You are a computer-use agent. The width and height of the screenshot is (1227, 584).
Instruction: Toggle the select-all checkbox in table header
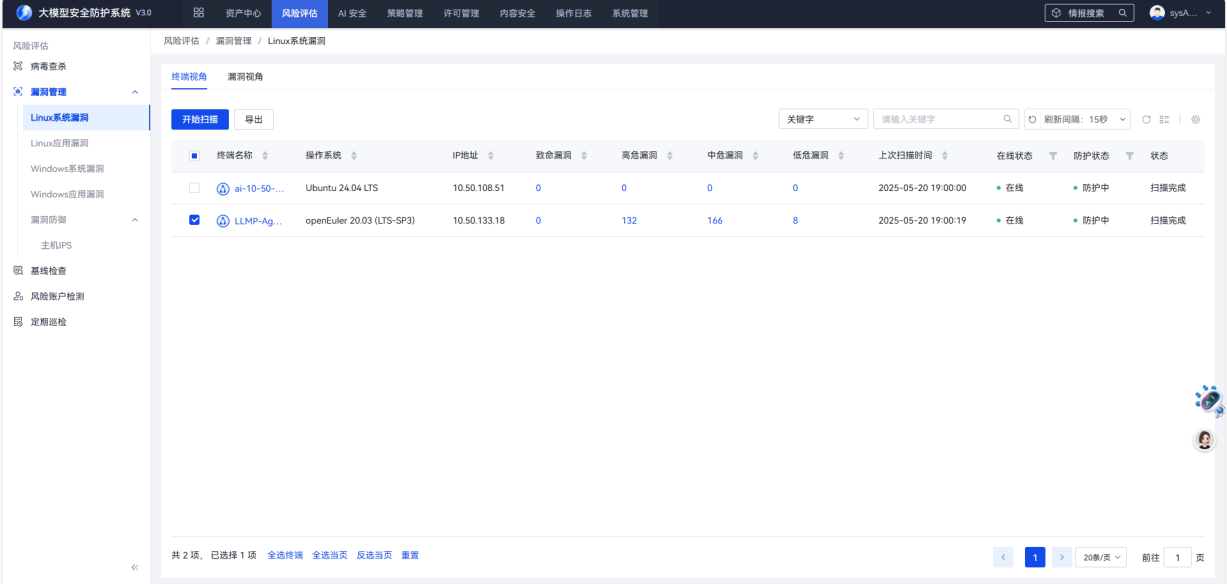pyautogui.click(x=194, y=156)
